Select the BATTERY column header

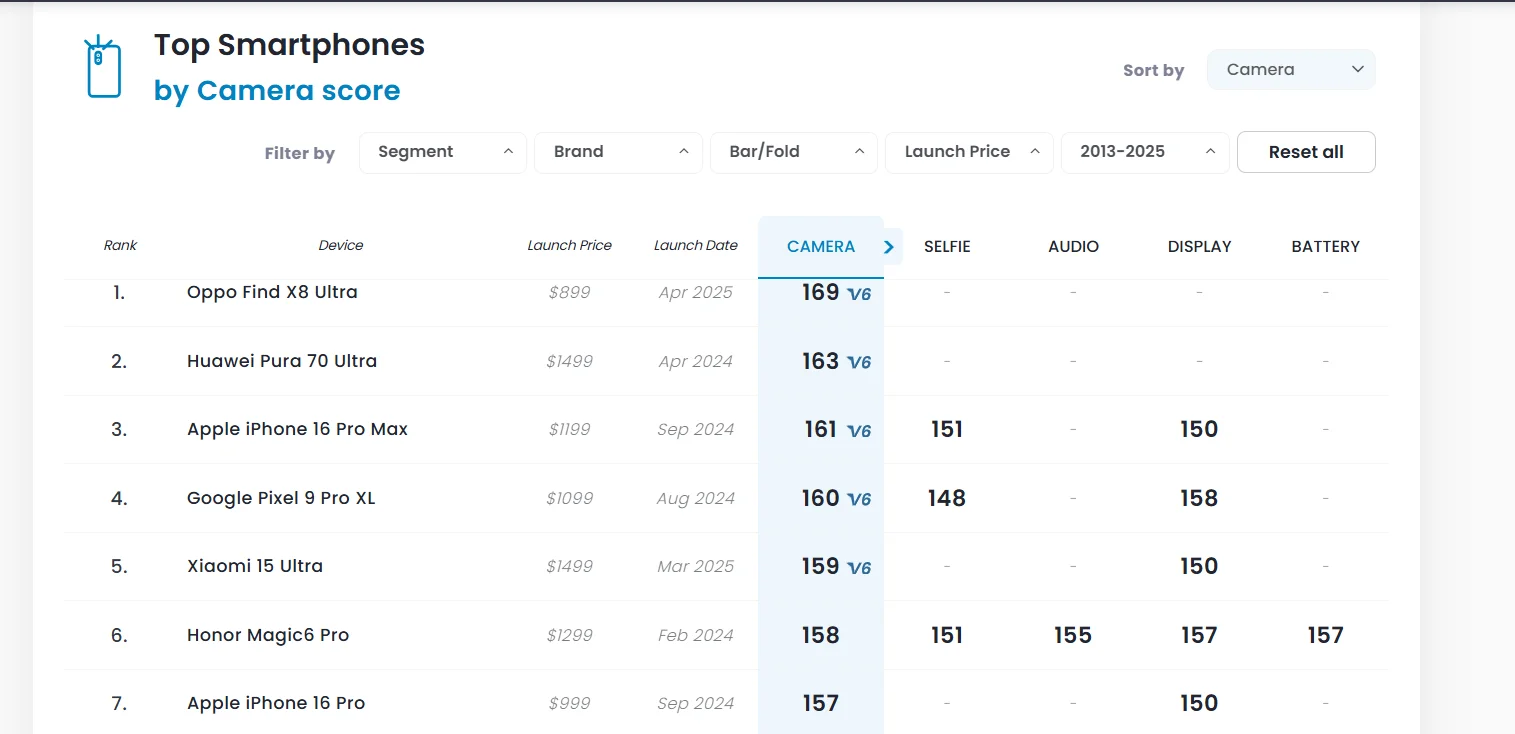click(1325, 246)
